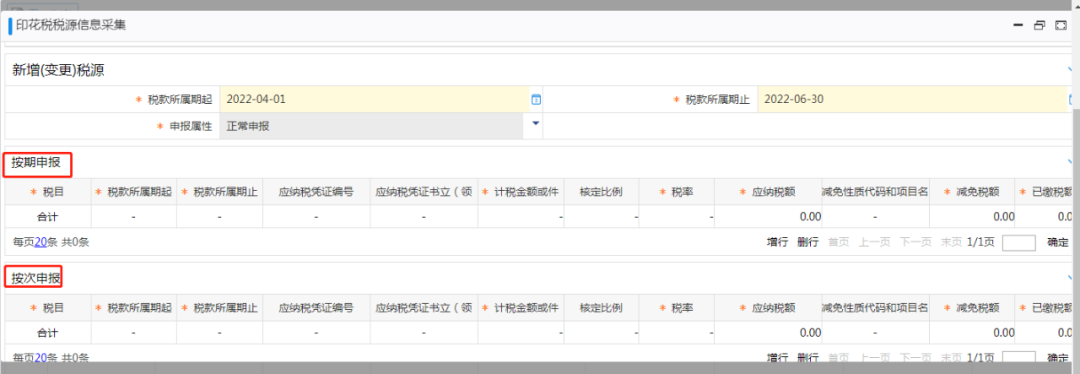Click 删行 in the 按期申报 table
The height and width of the screenshot is (374, 1080).
coord(808,242)
